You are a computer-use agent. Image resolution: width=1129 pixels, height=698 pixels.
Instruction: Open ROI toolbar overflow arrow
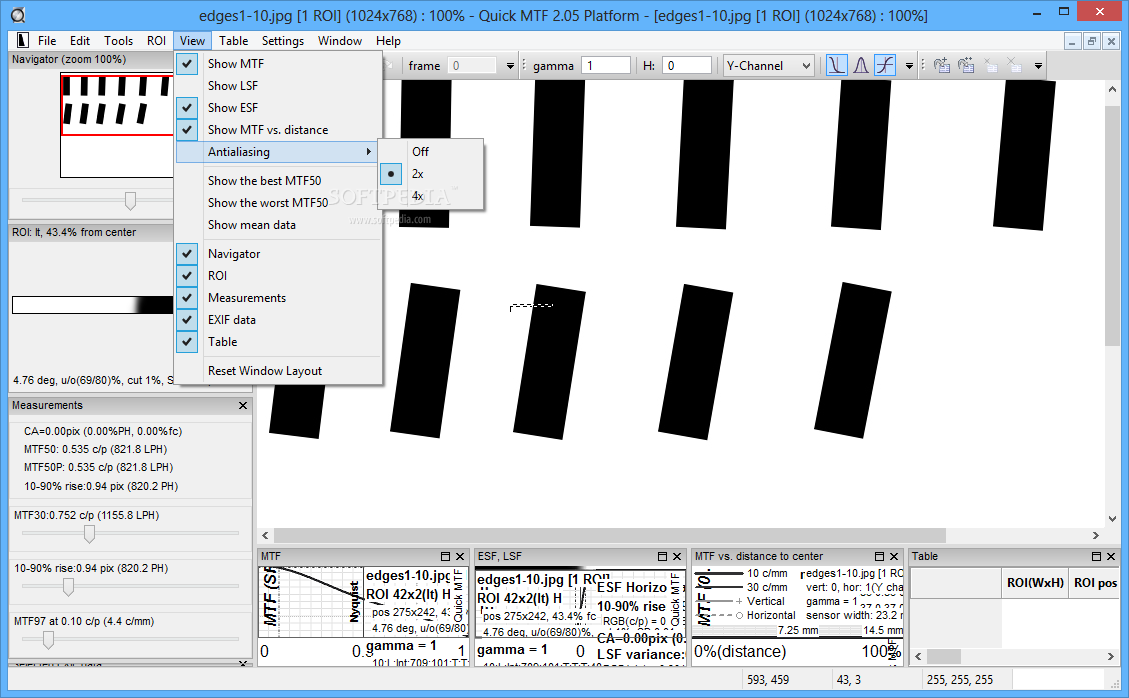1038,66
